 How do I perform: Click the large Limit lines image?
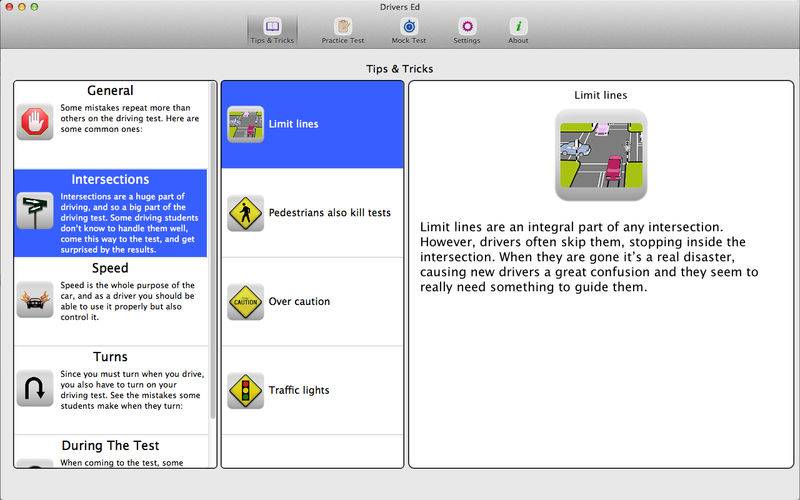(601, 155)
